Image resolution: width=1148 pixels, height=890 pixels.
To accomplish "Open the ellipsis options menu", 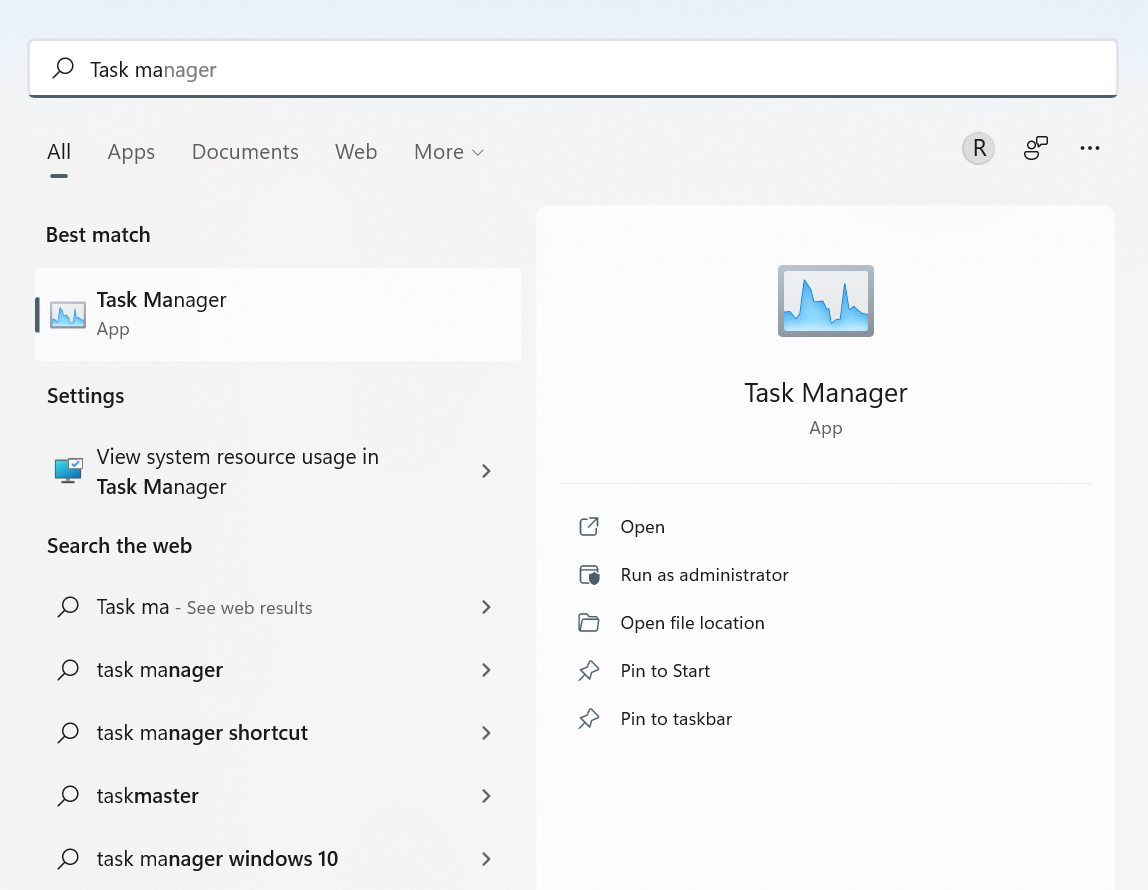I will (1090, 148).
